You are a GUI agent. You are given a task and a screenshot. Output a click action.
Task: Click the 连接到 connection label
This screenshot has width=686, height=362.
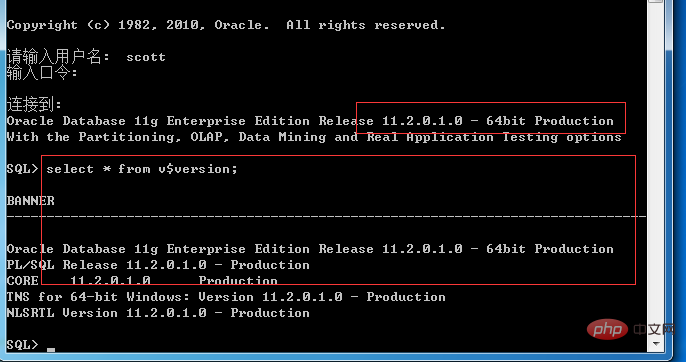click(34, 105)
